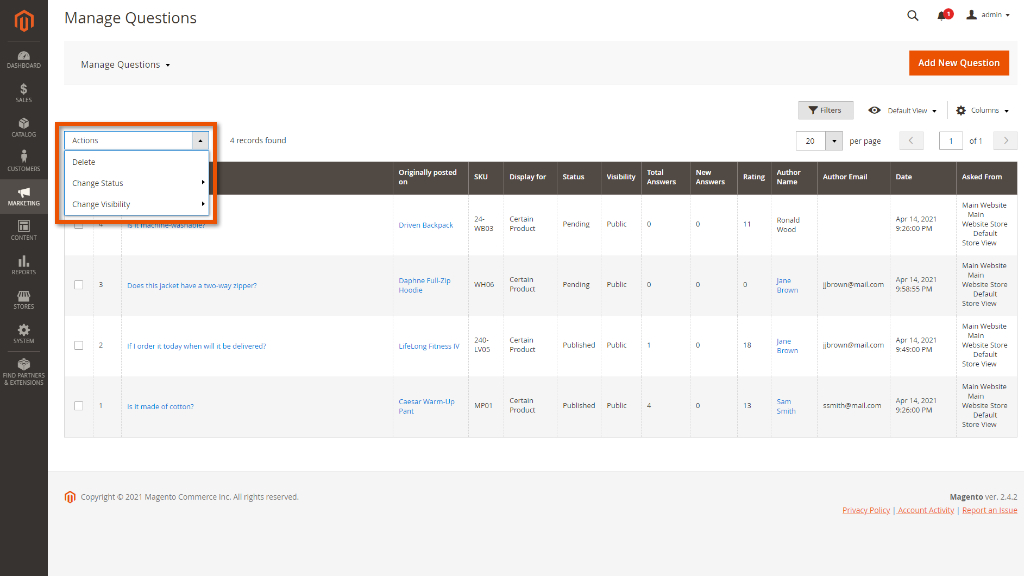Sort by New Answers column
This screenshot has height=576, width=1024.
[714, 177]
